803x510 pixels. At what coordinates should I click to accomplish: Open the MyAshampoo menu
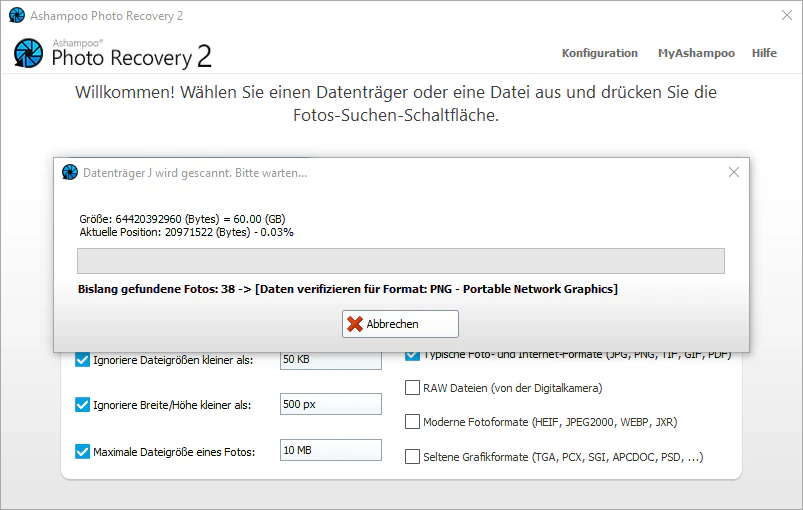[x=696, y=53]
